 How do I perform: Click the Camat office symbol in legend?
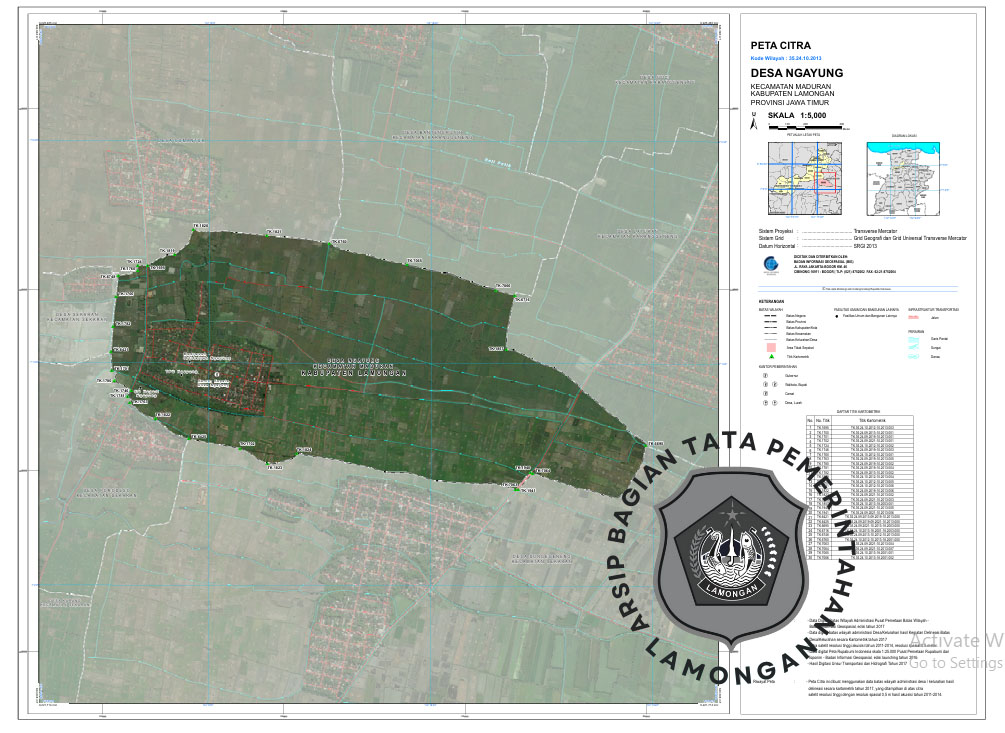tap(766, 393)
